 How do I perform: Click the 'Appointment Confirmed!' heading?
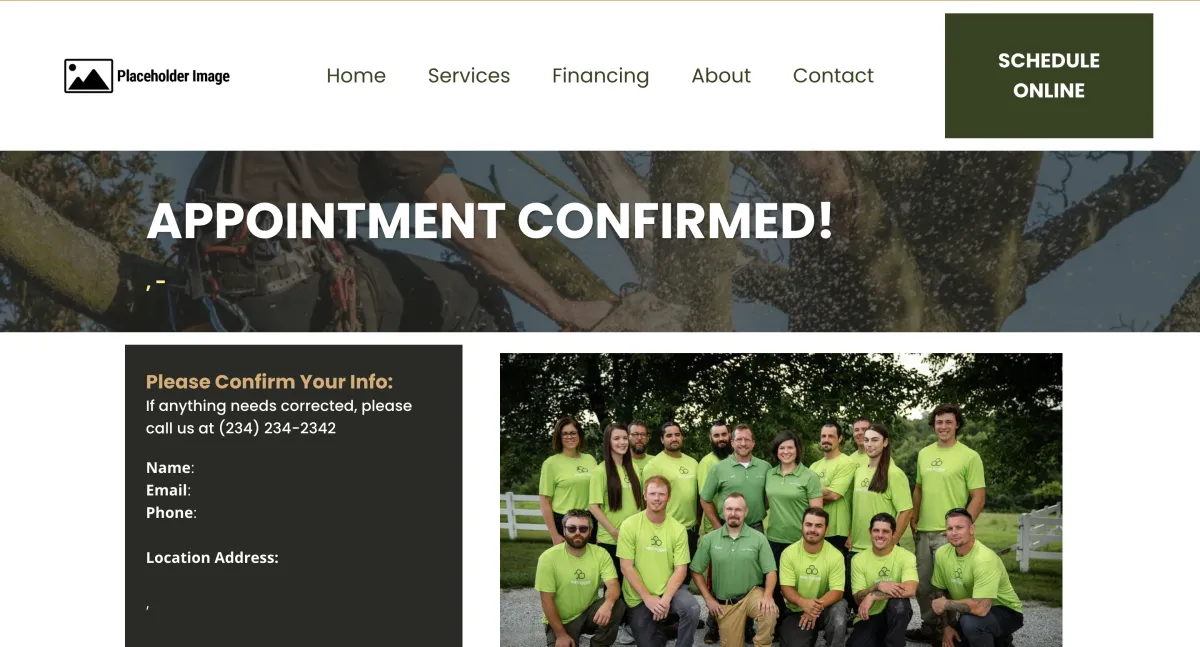click(490, 221)
